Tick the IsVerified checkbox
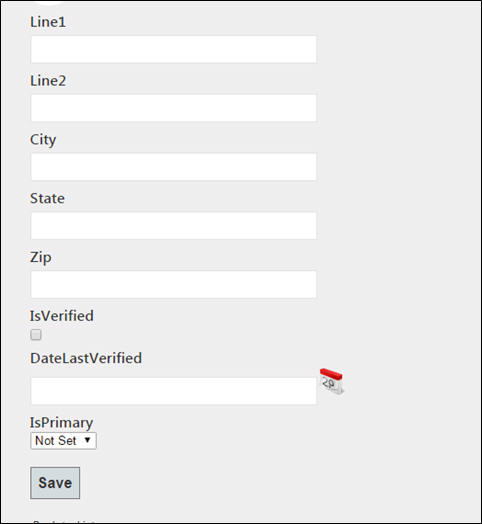 [36, 335]
